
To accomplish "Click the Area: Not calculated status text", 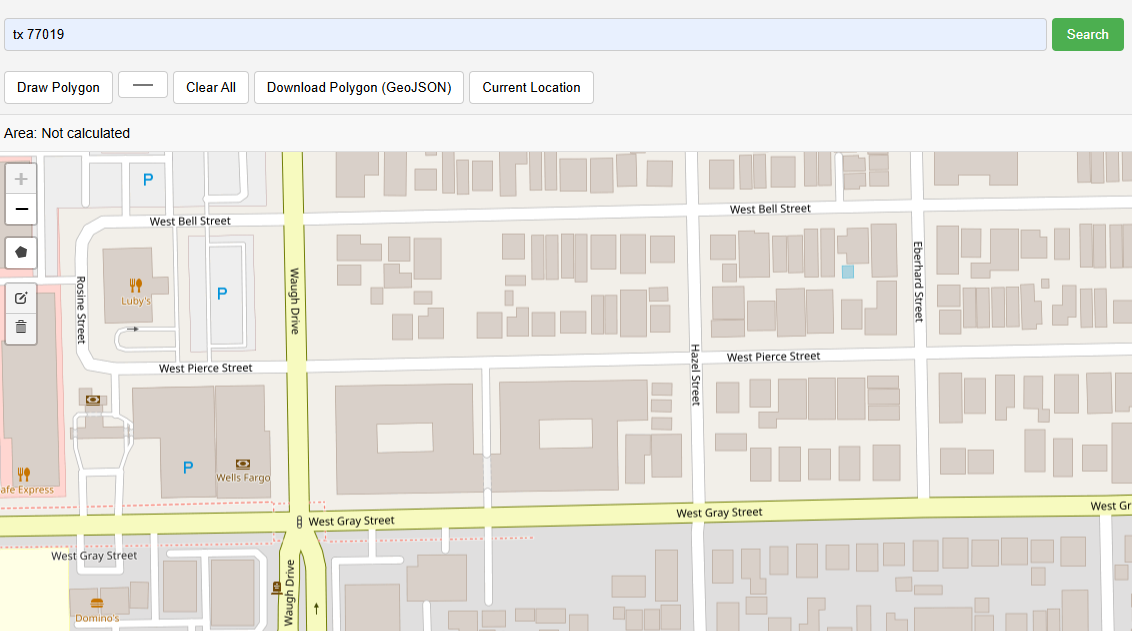I will [x=67, y=132].
